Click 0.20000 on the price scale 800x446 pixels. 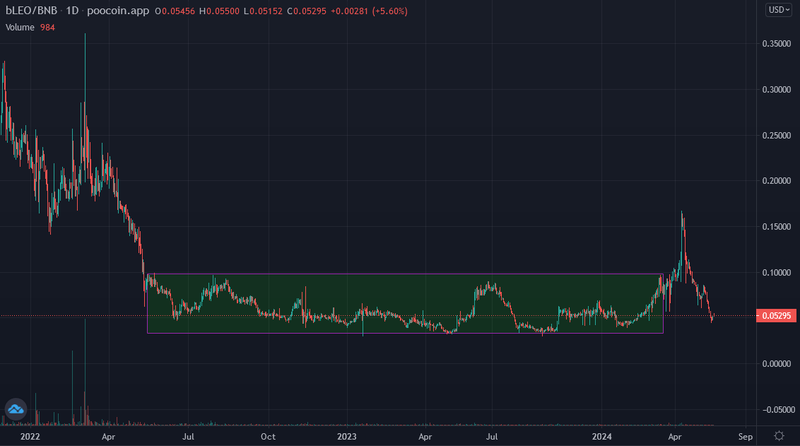click(776, 181)
